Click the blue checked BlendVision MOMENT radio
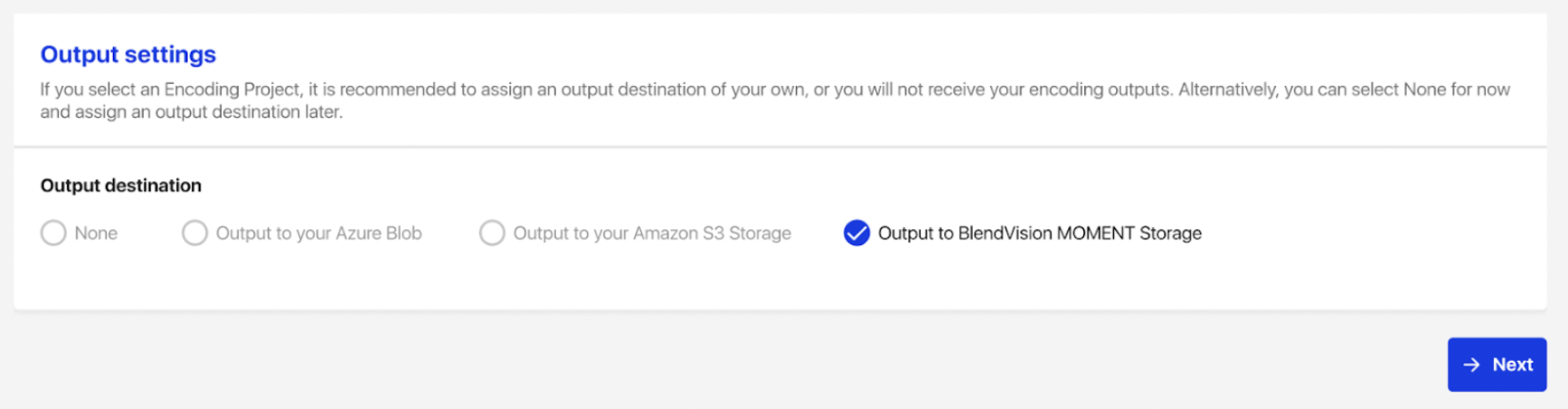 click(856, 233)
